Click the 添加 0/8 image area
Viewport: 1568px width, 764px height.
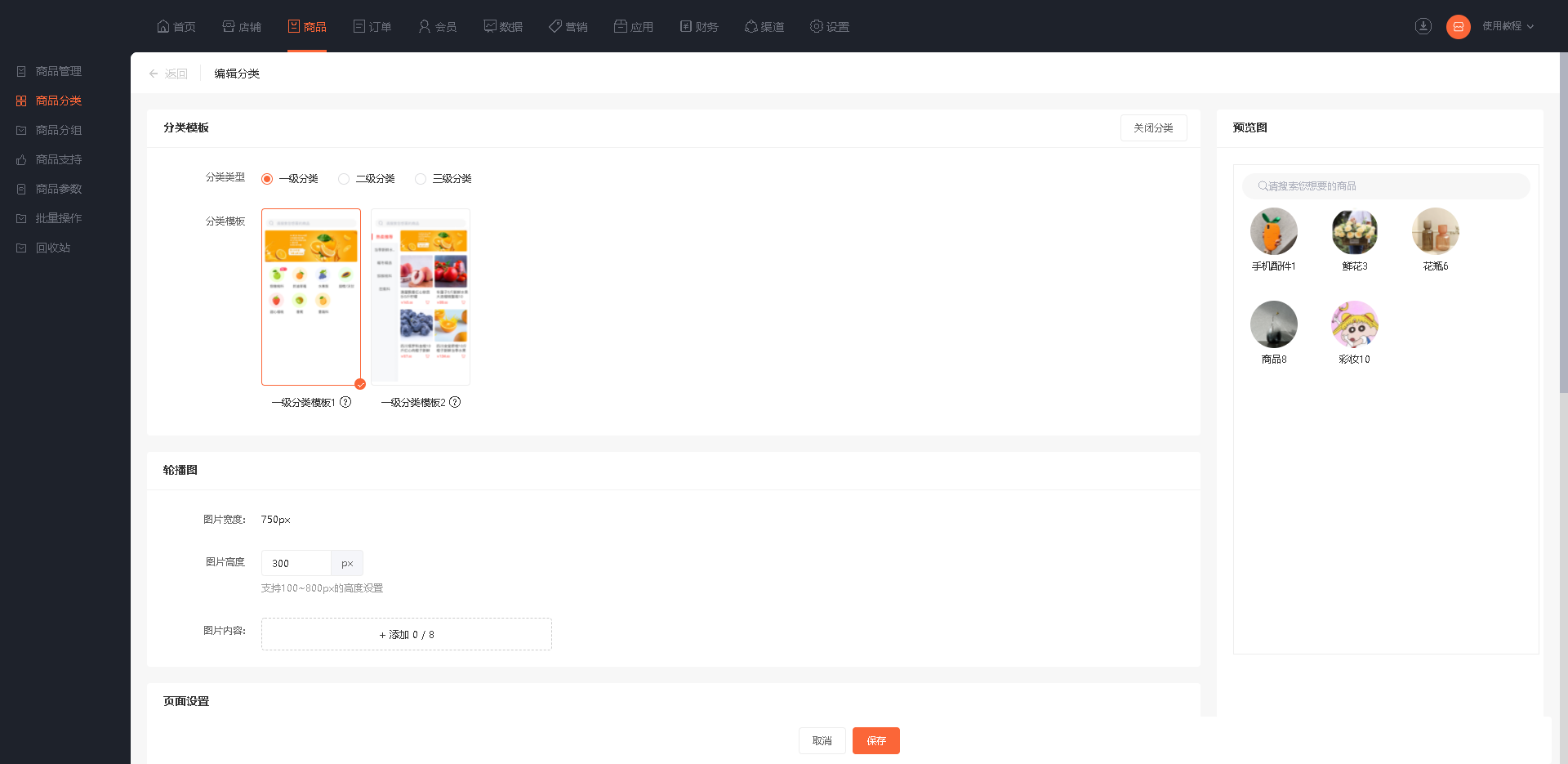pyautogui.click(x=407, y=634)
